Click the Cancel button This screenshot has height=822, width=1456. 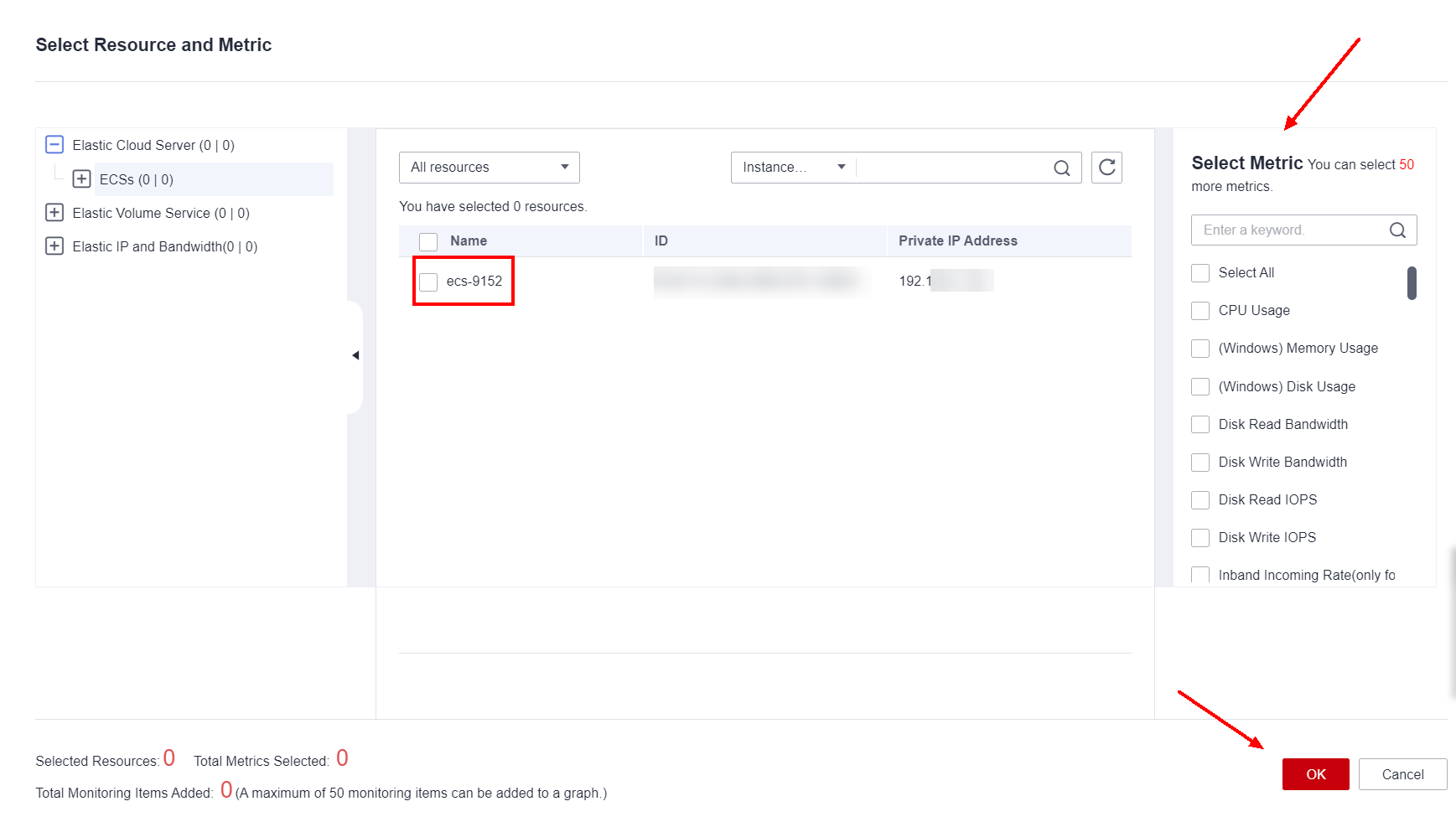tap(1402, 774)
